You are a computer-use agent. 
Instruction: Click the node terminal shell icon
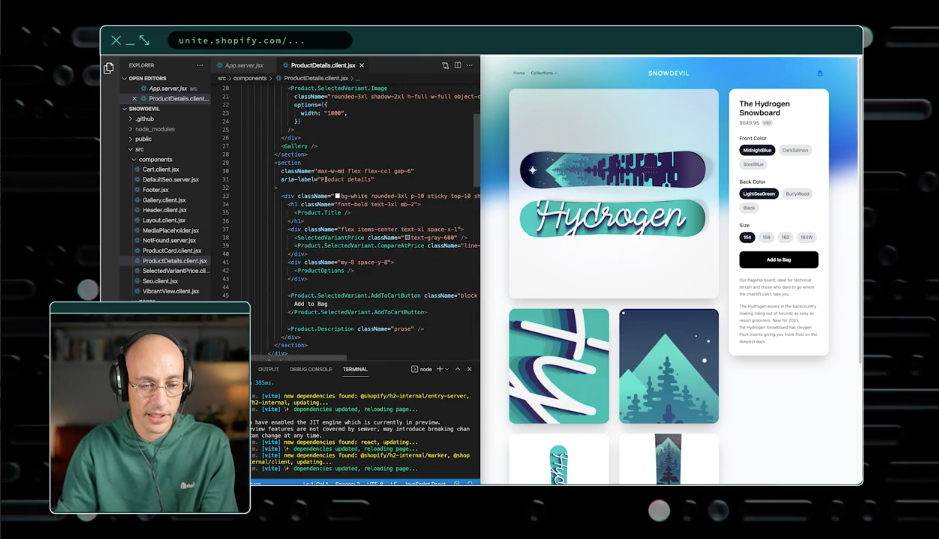tap(414, 369)
